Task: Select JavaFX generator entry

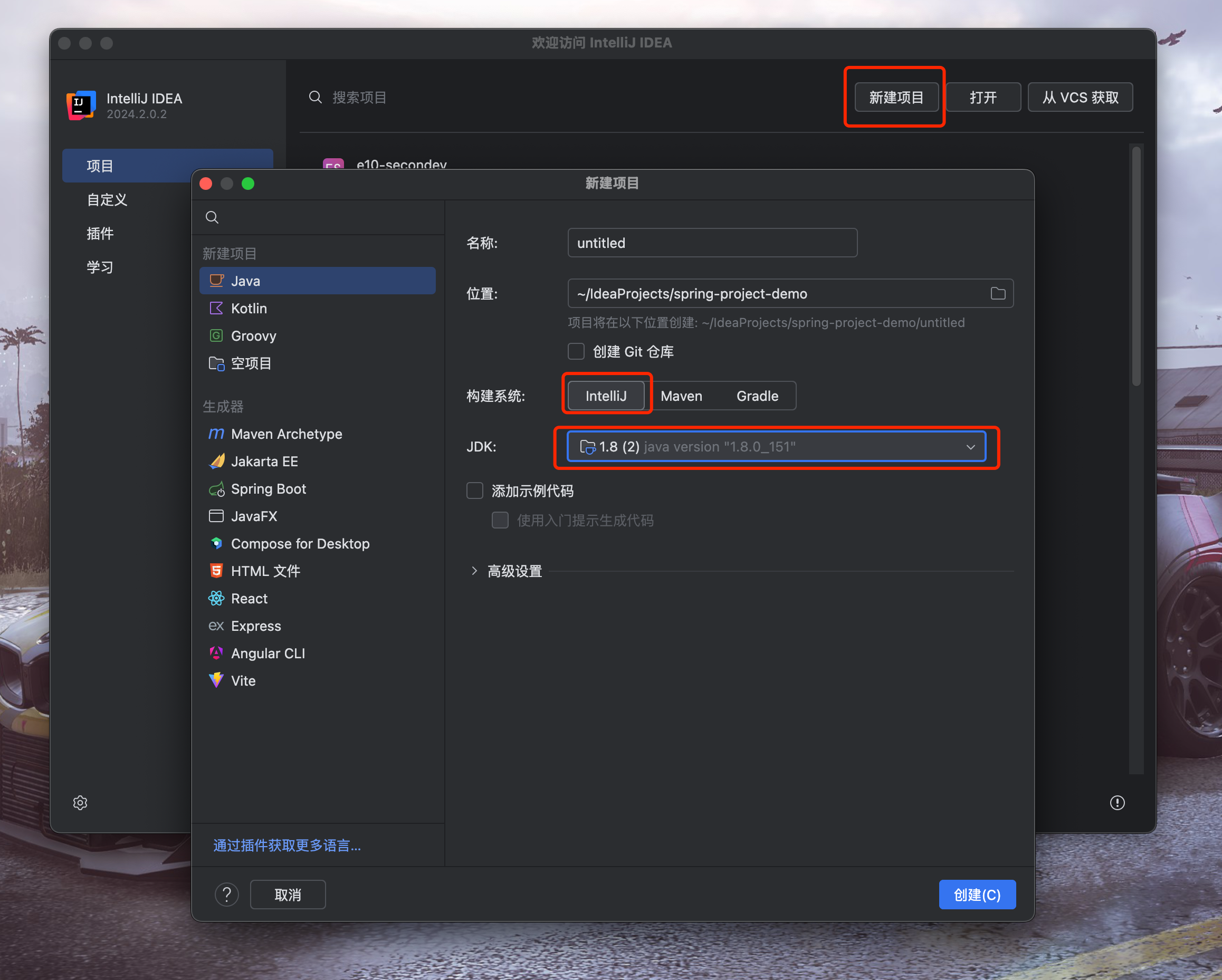Action: [318, 516]
